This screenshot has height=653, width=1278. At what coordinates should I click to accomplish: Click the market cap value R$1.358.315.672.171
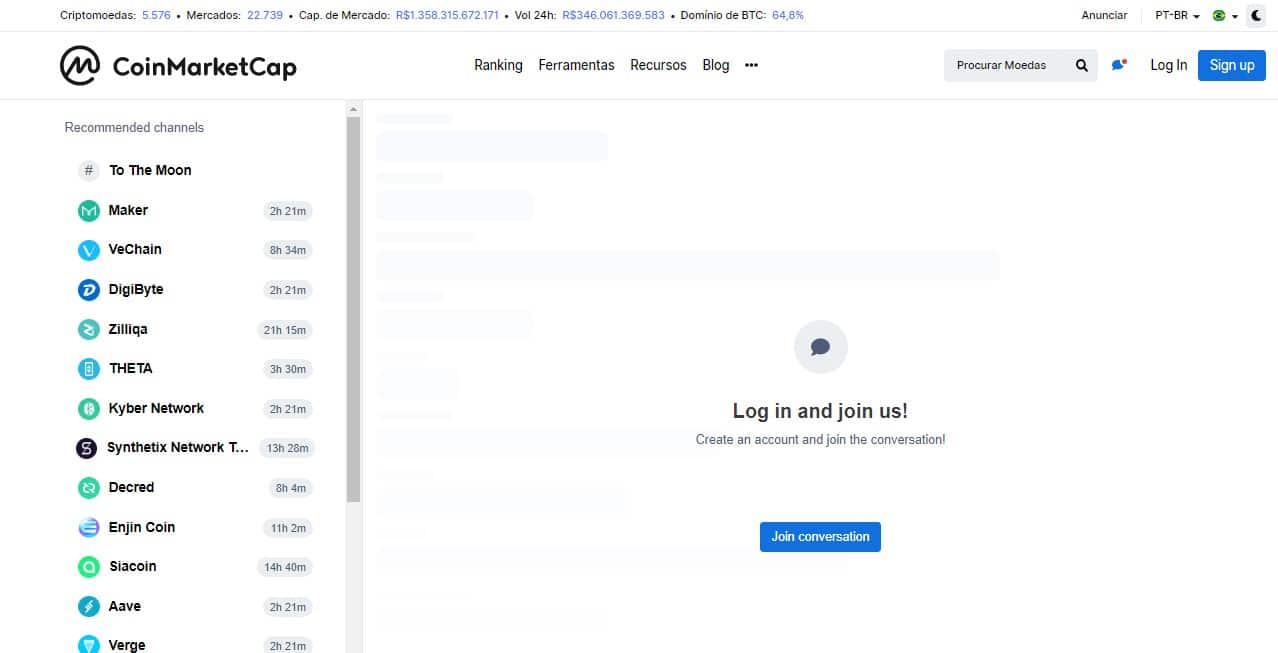click(x=447, y=15)
